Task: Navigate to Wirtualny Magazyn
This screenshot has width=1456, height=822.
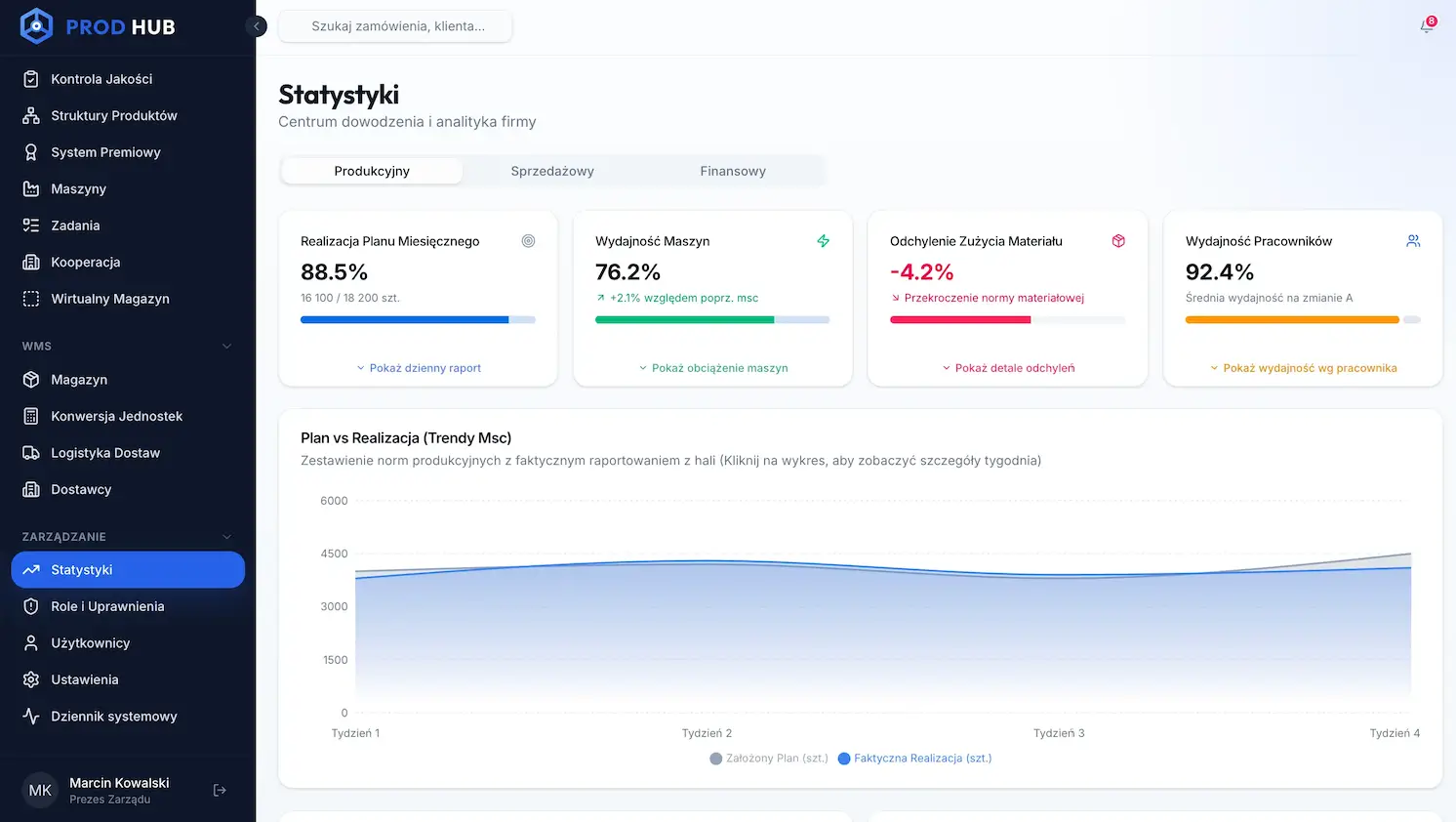Action: coord(128,299)
